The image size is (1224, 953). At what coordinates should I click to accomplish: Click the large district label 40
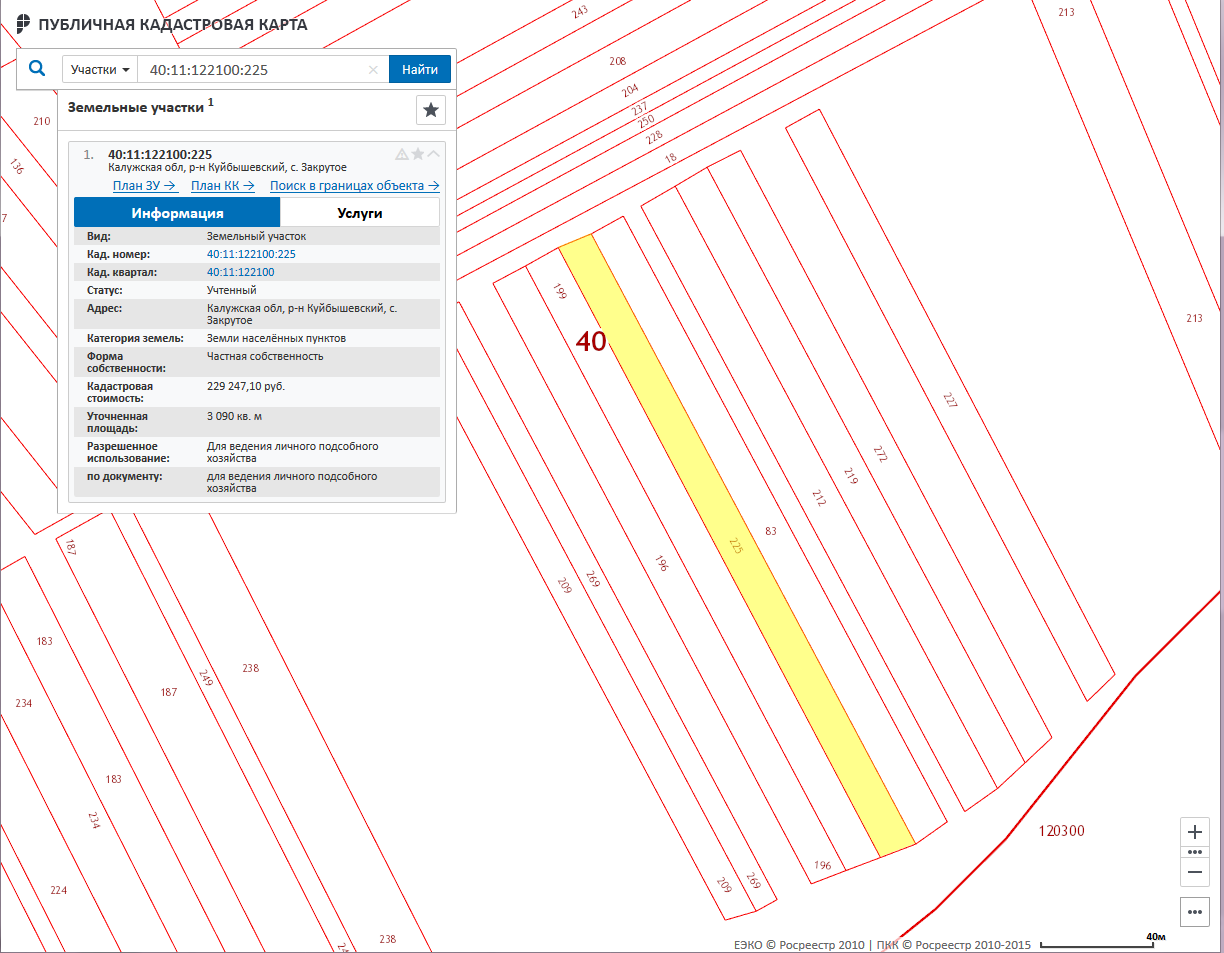tap(591, 341)
